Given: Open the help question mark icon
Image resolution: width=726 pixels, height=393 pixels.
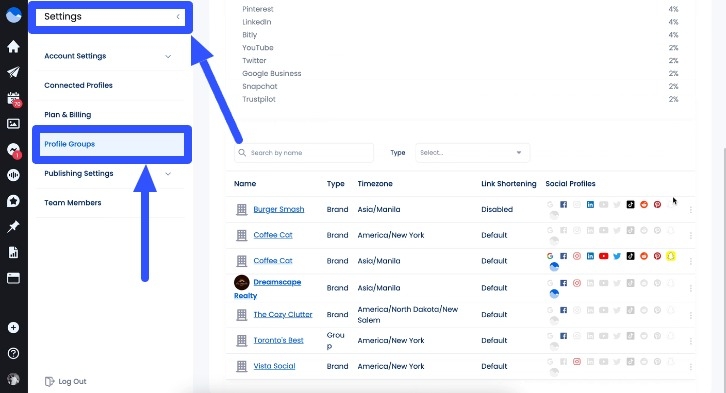Looking at the screenshot, I should click(x=13, y=354).
